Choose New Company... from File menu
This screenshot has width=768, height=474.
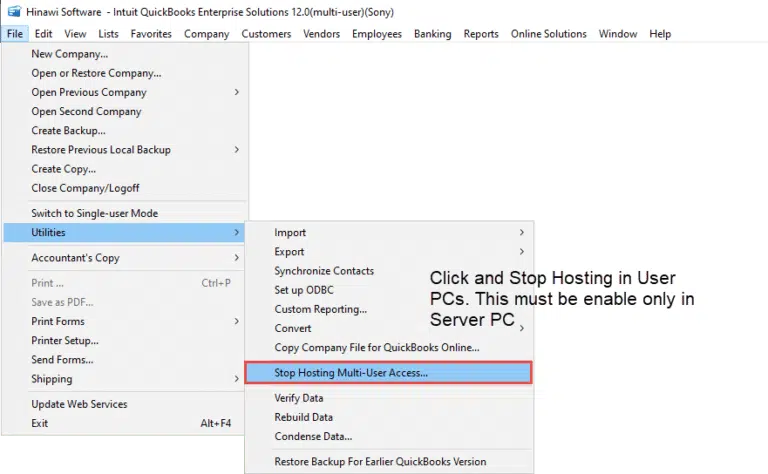coord(124,54)
